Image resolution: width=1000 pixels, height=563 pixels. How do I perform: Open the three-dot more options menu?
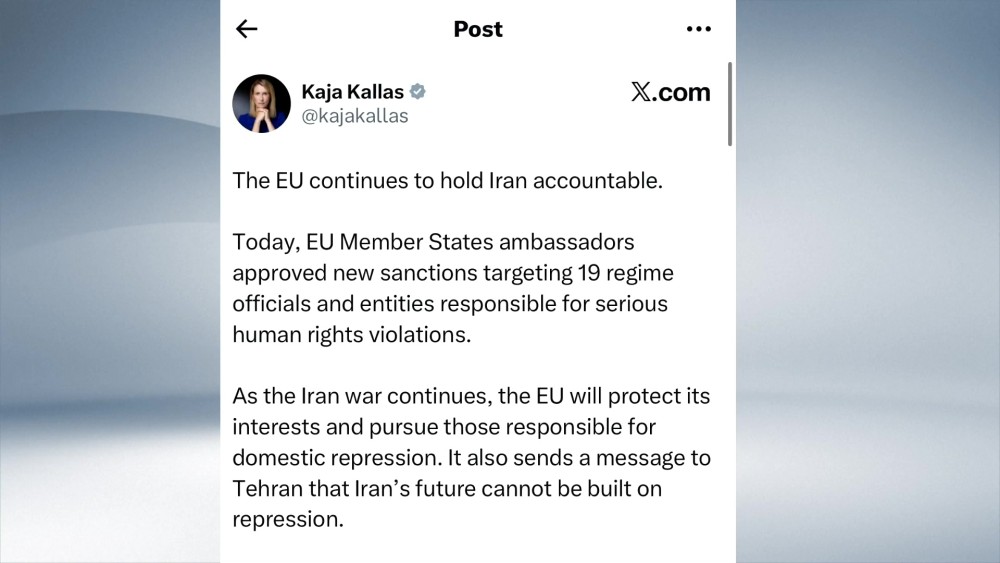tap(698, 29)
